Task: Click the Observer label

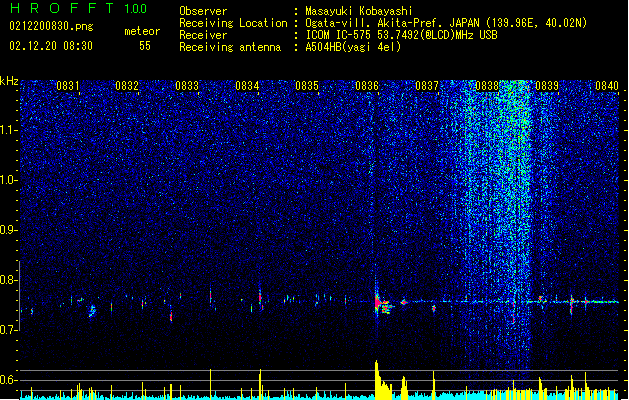Action: pyautogui.click(x=203, y=11)
